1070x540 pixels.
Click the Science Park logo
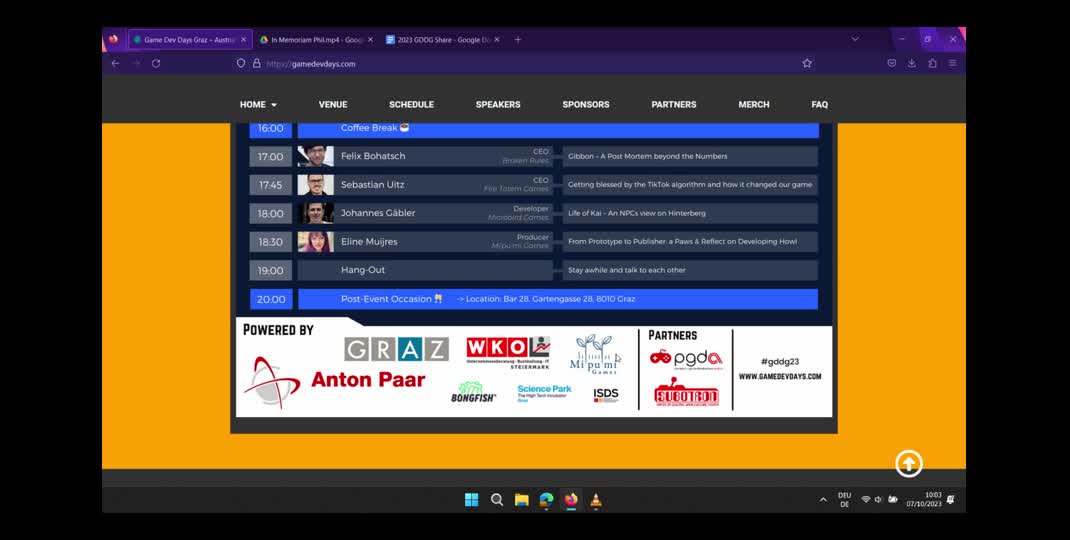pos(544,393)
